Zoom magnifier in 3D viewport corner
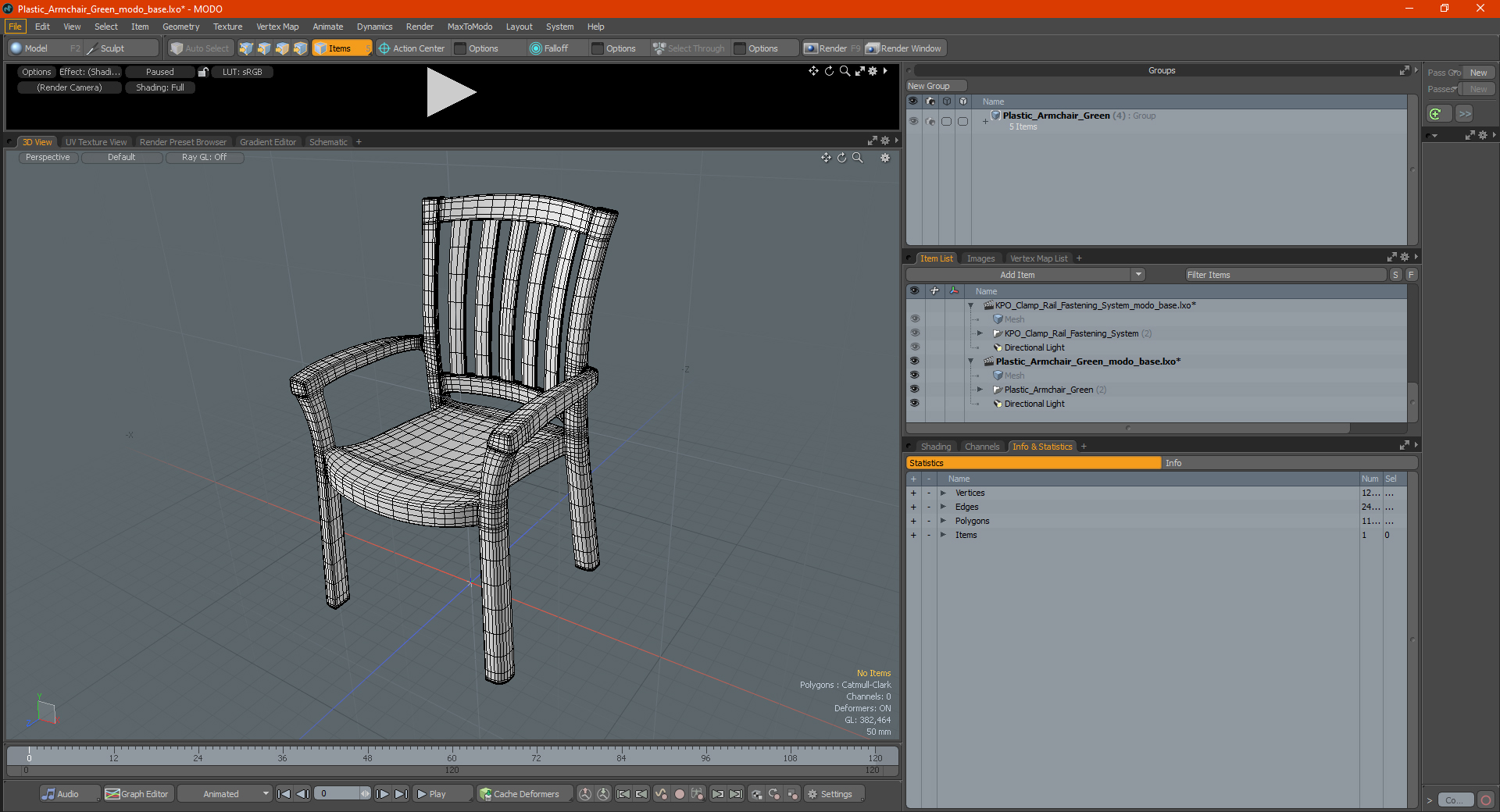Screen dimensions: 1500x812 pyautogui.click(x=857, y=158)
